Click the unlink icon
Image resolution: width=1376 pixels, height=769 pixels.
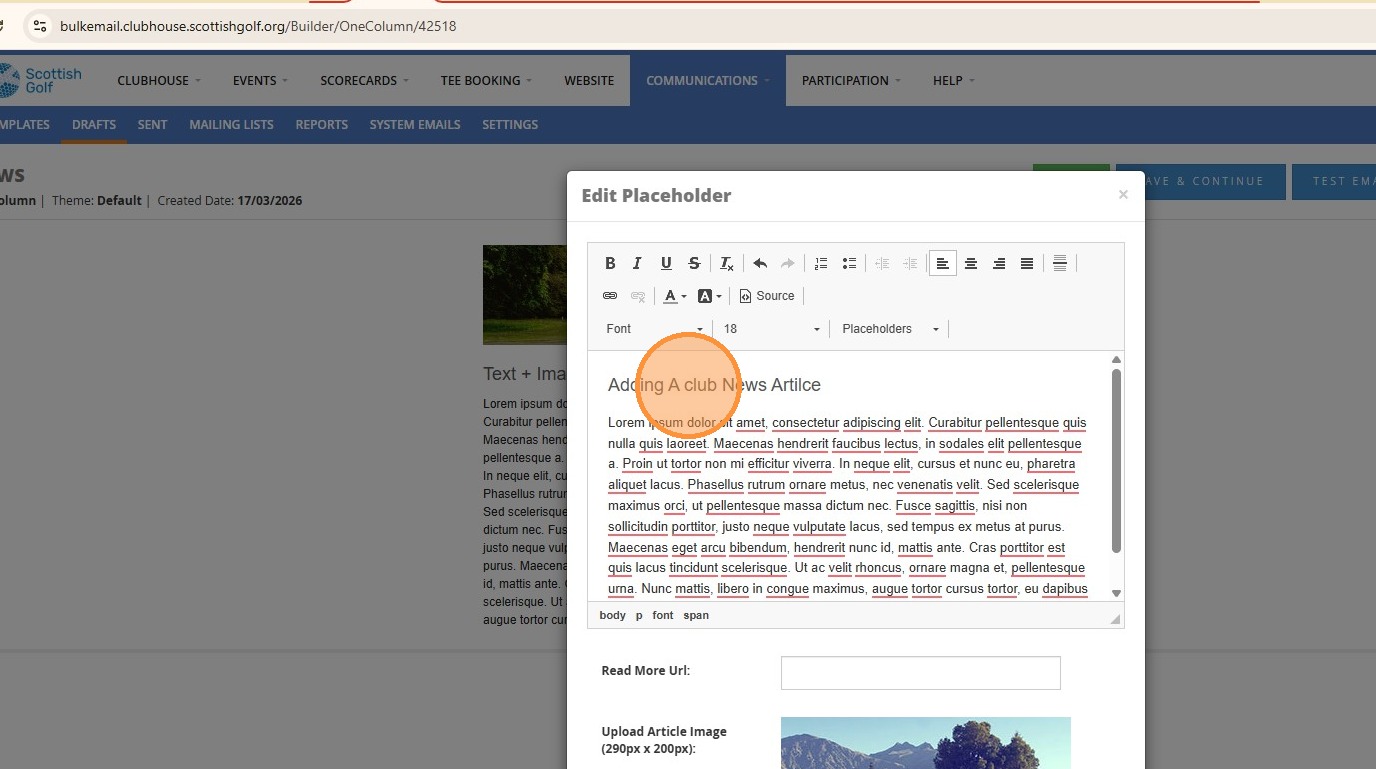click(x=638, y=296)
